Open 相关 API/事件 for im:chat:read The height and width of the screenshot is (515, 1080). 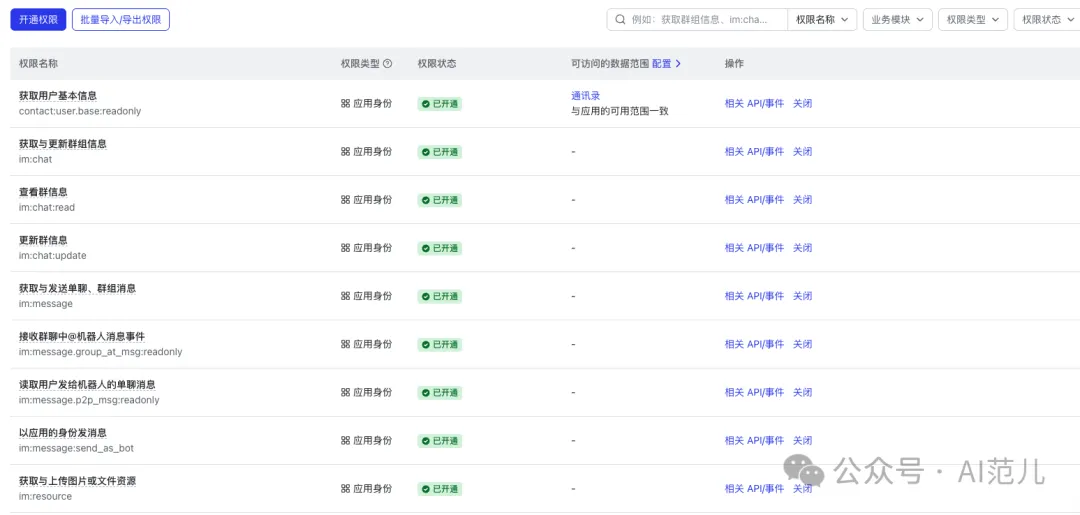754,200
